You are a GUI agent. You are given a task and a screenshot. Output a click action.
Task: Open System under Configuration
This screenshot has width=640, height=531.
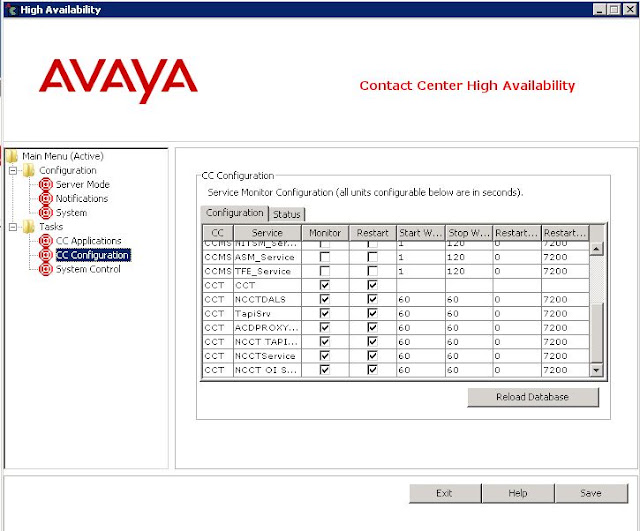71,213
